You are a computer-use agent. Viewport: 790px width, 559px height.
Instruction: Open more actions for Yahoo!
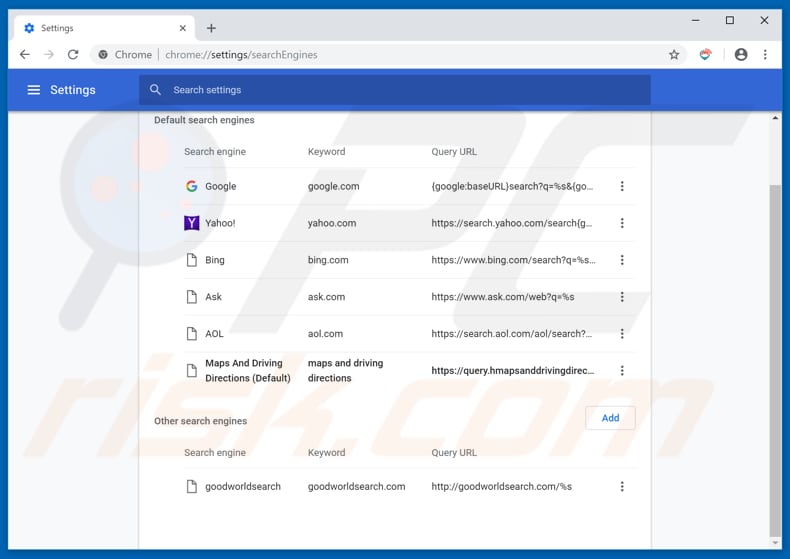[x=622, y=223]
